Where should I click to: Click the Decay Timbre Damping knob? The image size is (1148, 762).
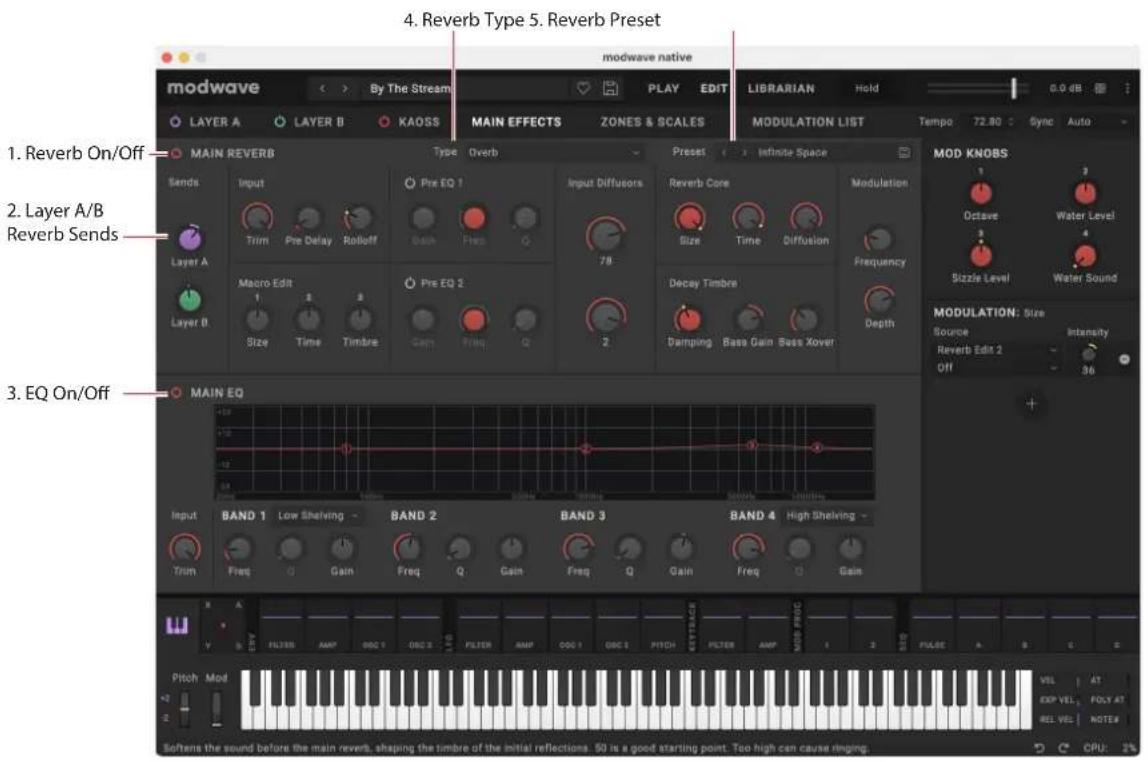coord(688,319)
